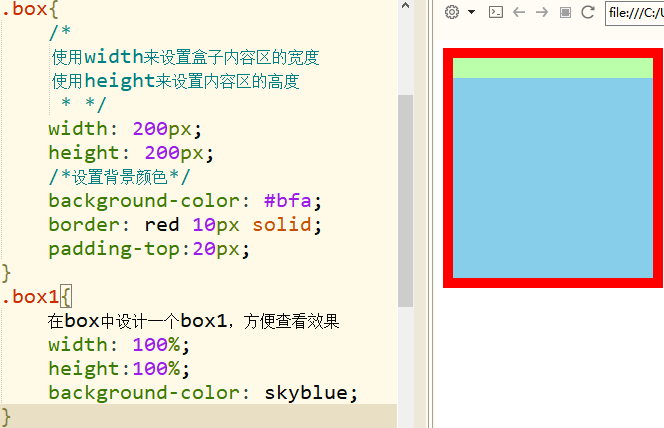Click the .box1 selector text

click(30, 297)
